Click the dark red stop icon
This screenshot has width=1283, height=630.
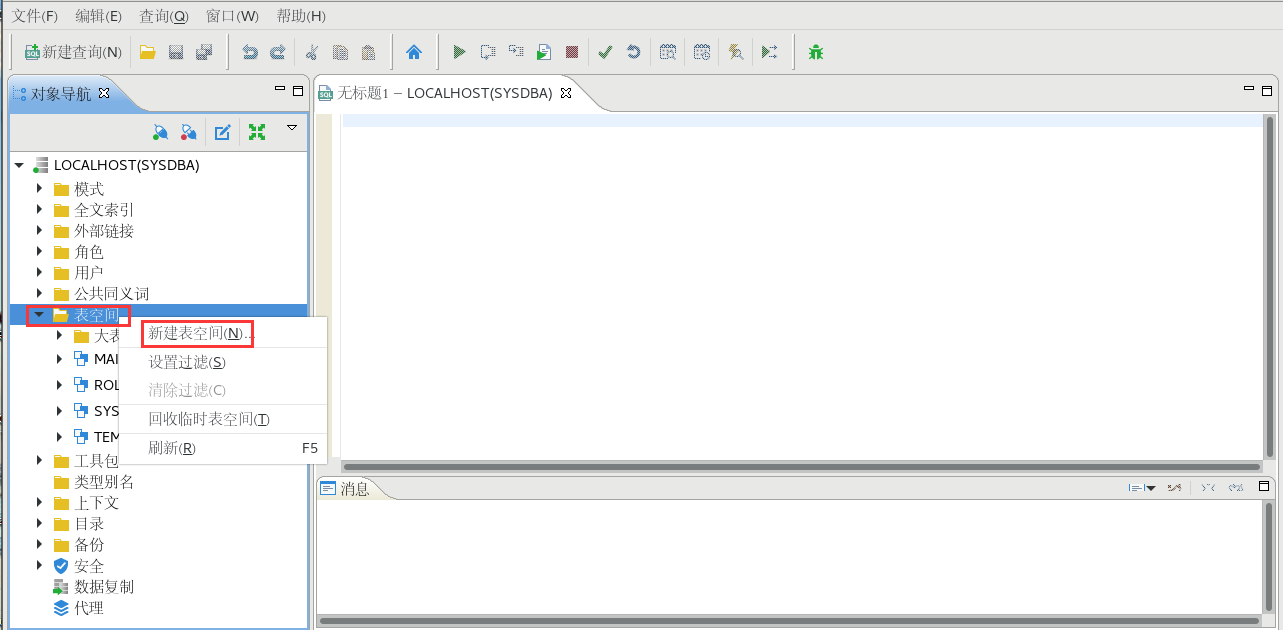[572, 52]
